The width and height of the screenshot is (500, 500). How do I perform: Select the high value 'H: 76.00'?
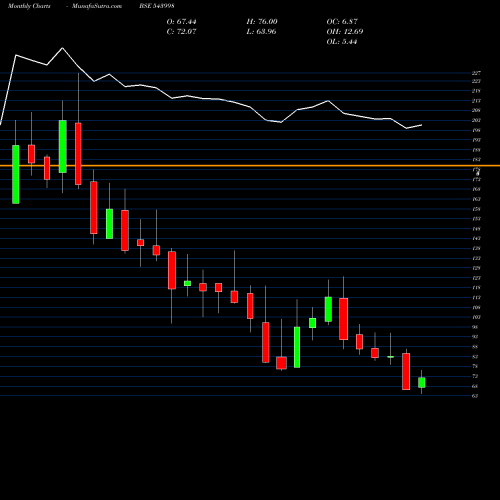(262, 22)
